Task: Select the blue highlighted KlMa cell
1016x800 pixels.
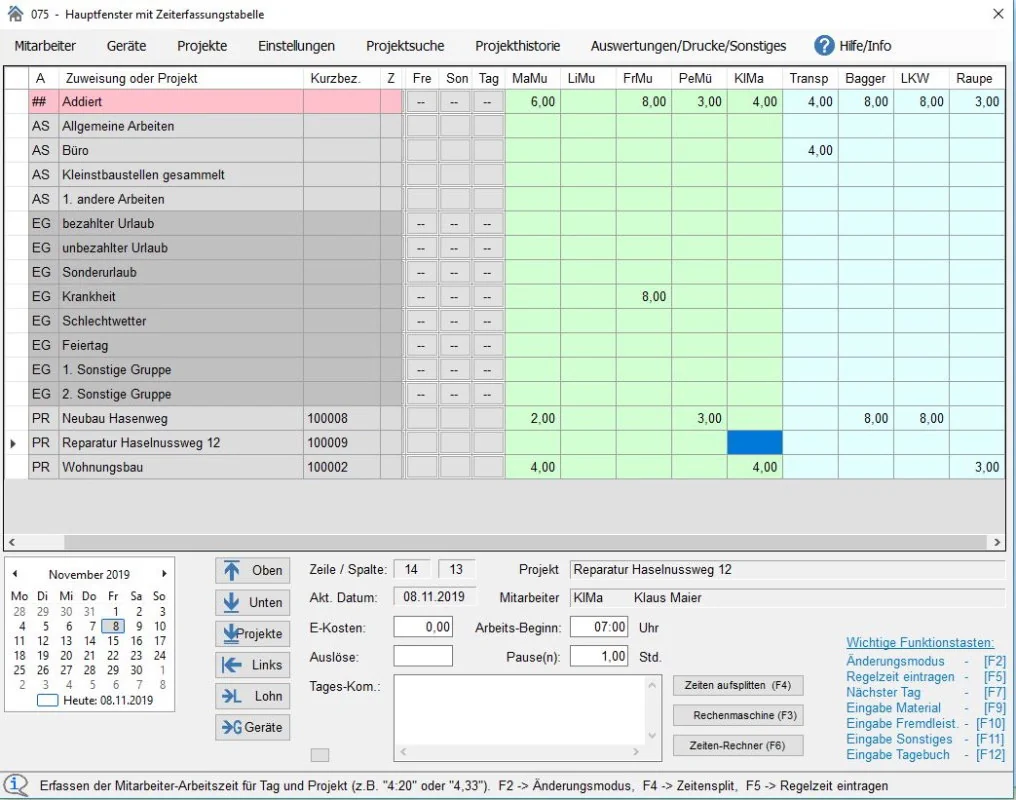Action: 754,442
